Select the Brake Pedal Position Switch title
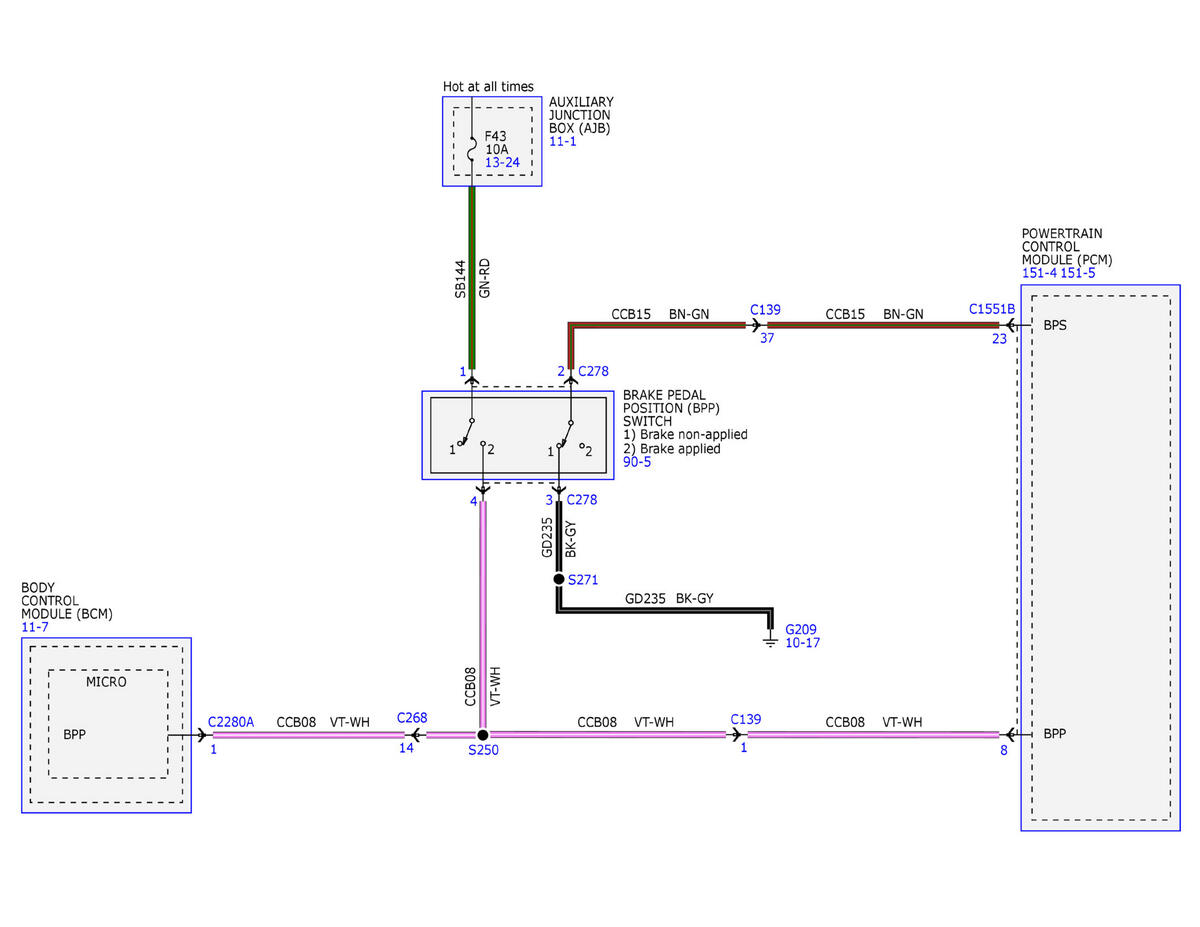 point(671,408)
